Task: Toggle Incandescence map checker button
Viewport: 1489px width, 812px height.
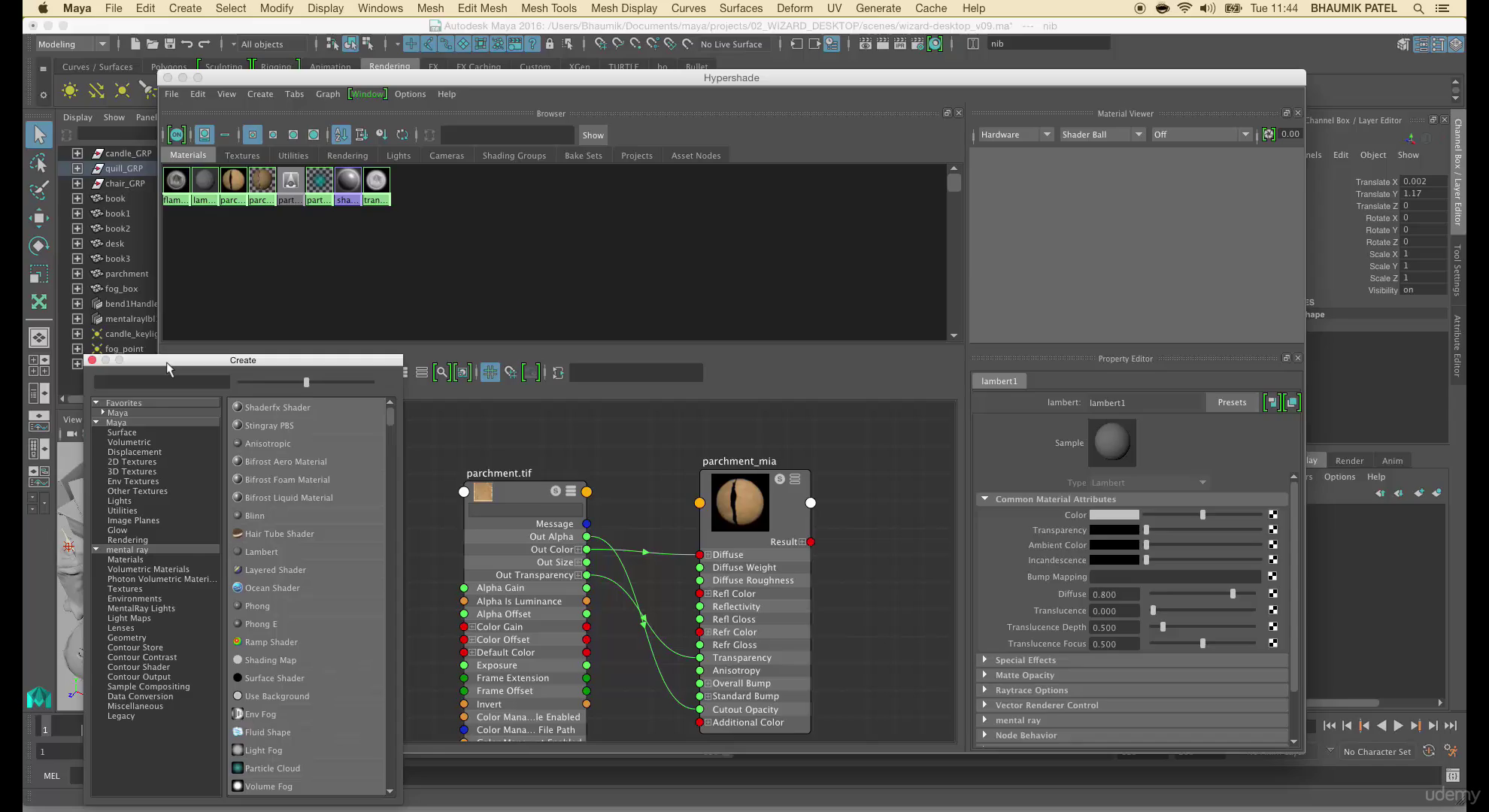Action: [x=1272, y=560]
